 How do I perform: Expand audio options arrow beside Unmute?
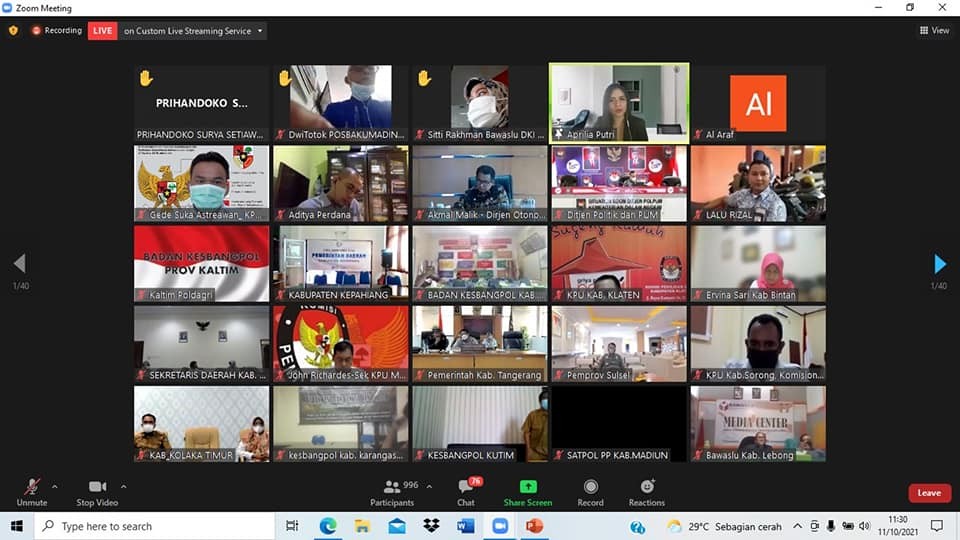coord(54,487)
